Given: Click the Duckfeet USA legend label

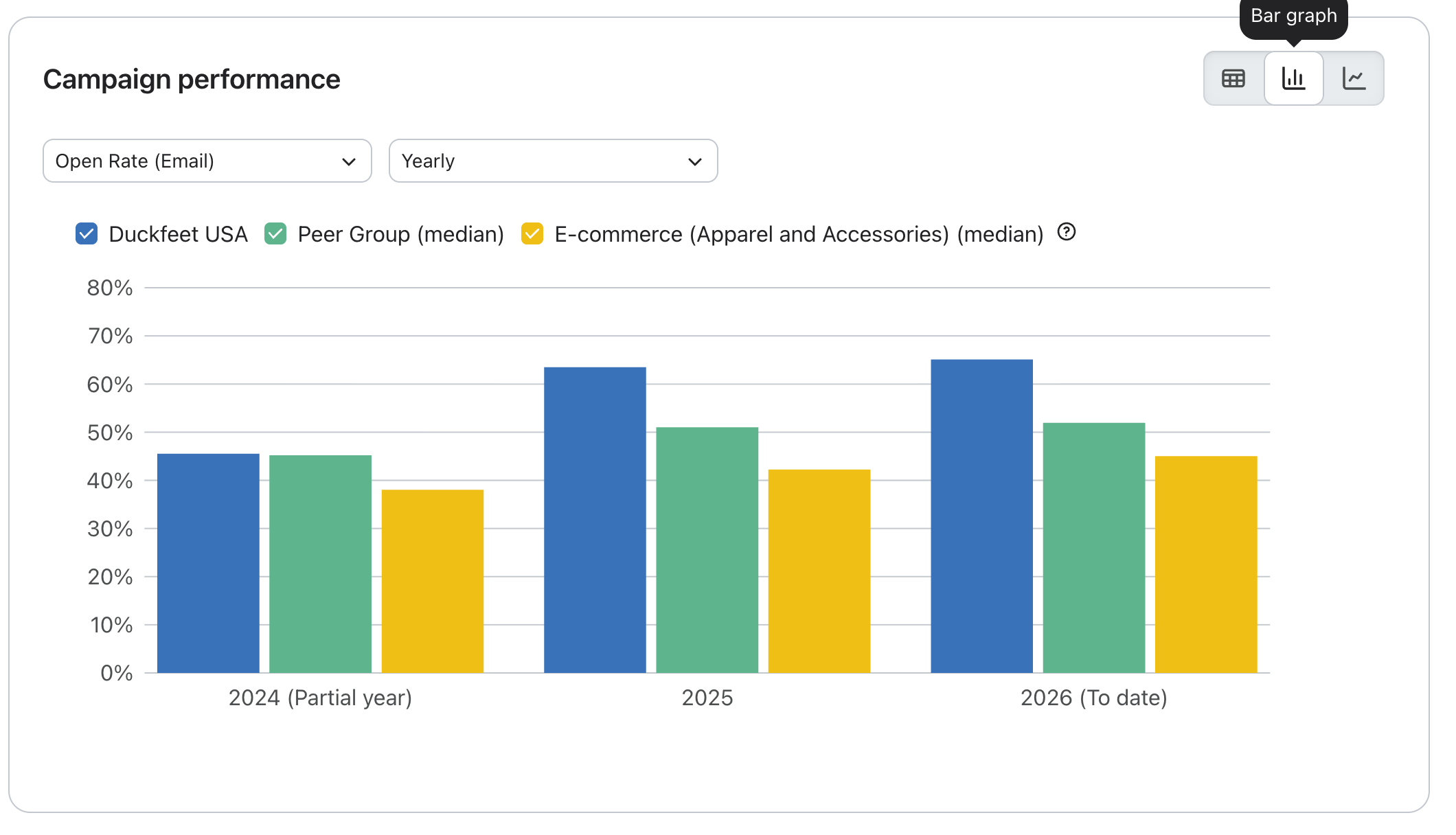Looking at the screenshot, I should coord(178,234).
